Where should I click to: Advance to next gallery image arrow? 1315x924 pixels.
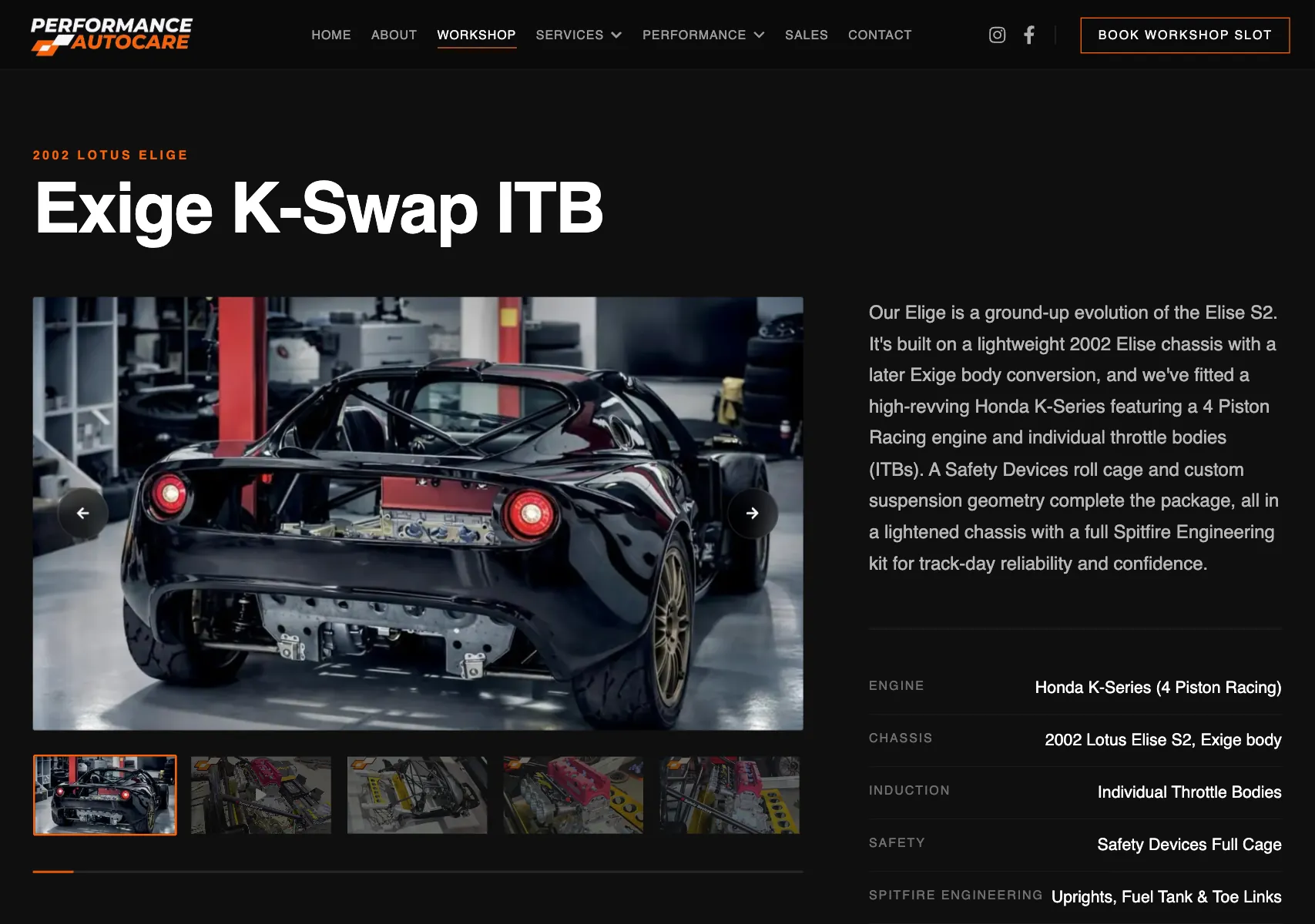tap(753, 513)
